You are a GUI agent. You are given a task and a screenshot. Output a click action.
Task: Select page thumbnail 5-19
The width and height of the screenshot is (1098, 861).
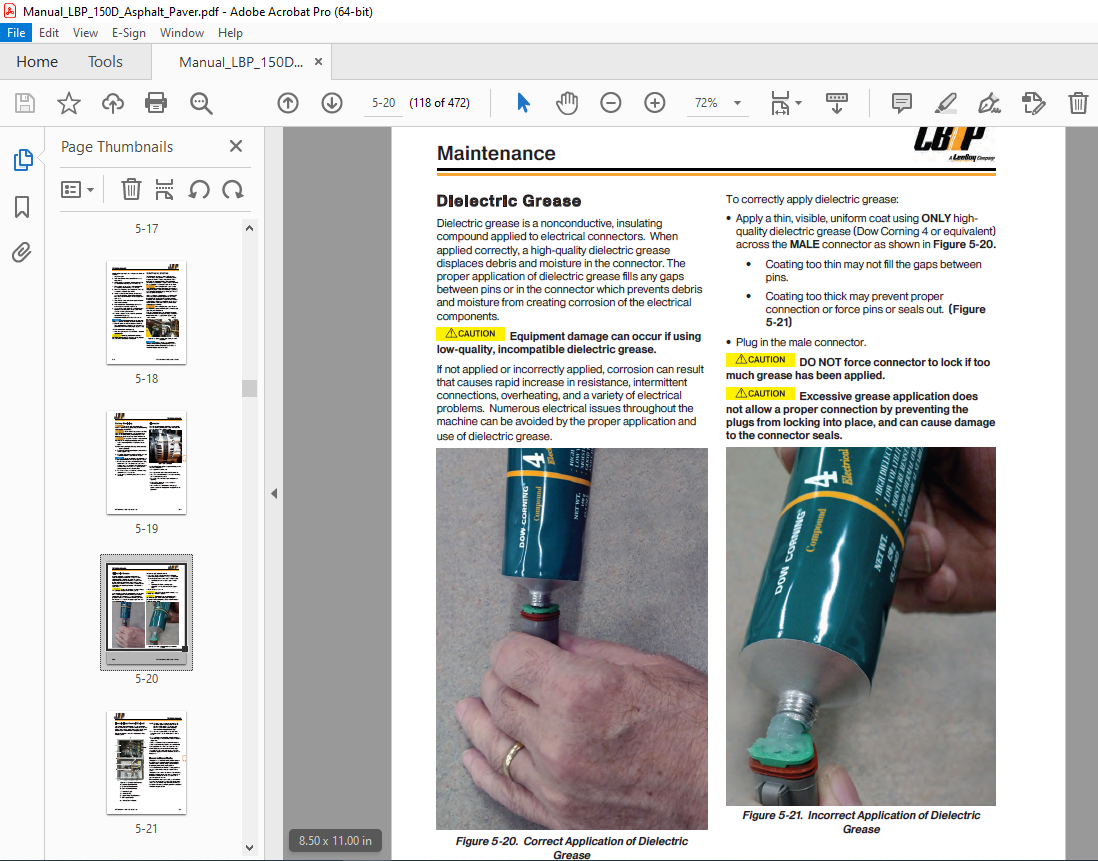[146, 462]
